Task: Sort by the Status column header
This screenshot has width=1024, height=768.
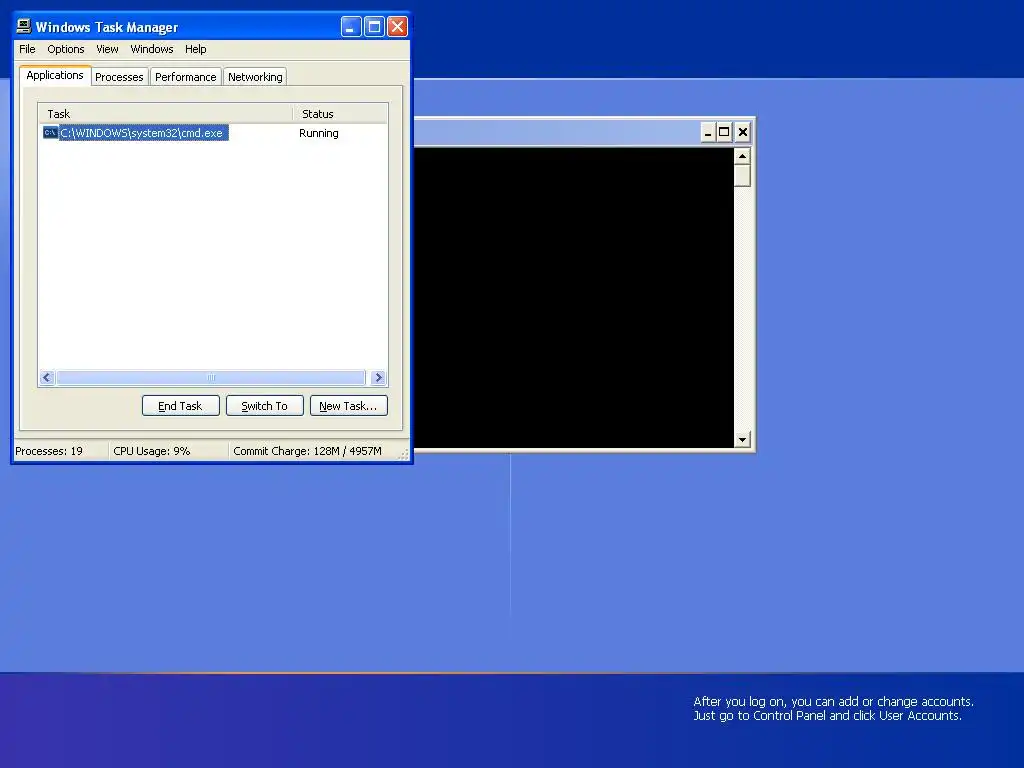Action: tap(340, 114)
